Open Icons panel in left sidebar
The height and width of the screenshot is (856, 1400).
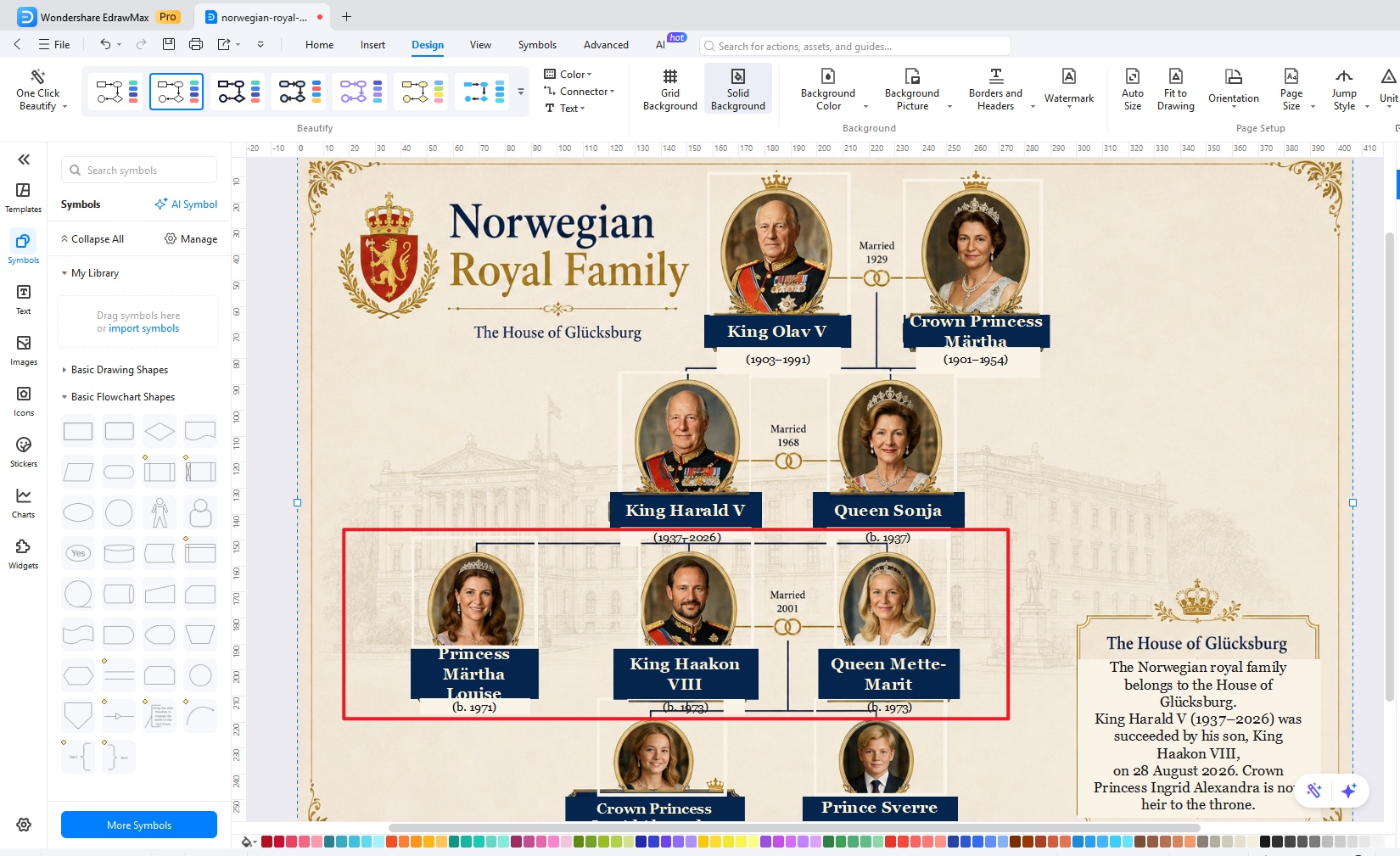pyautogui.click(x=23, y=400)
